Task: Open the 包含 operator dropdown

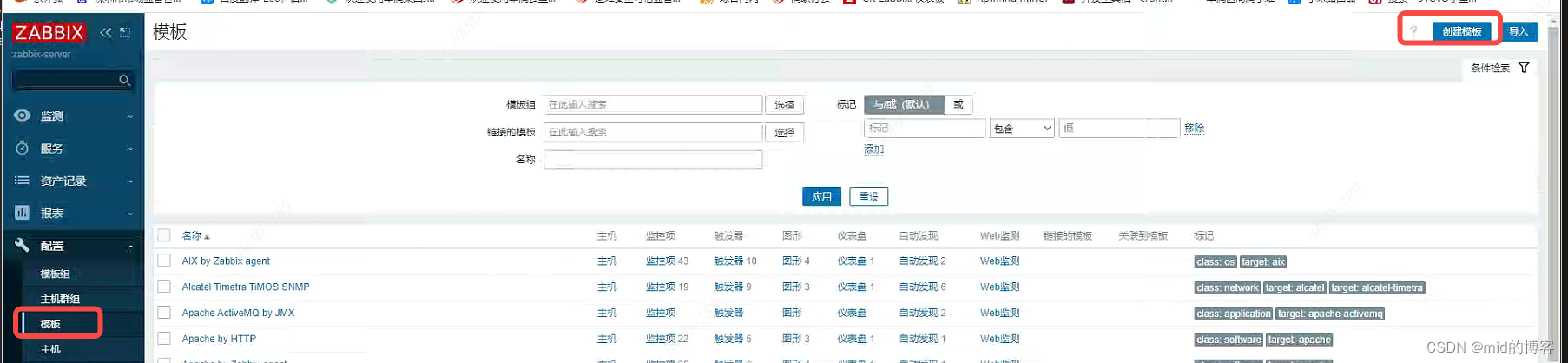Action: (1023, 129)
